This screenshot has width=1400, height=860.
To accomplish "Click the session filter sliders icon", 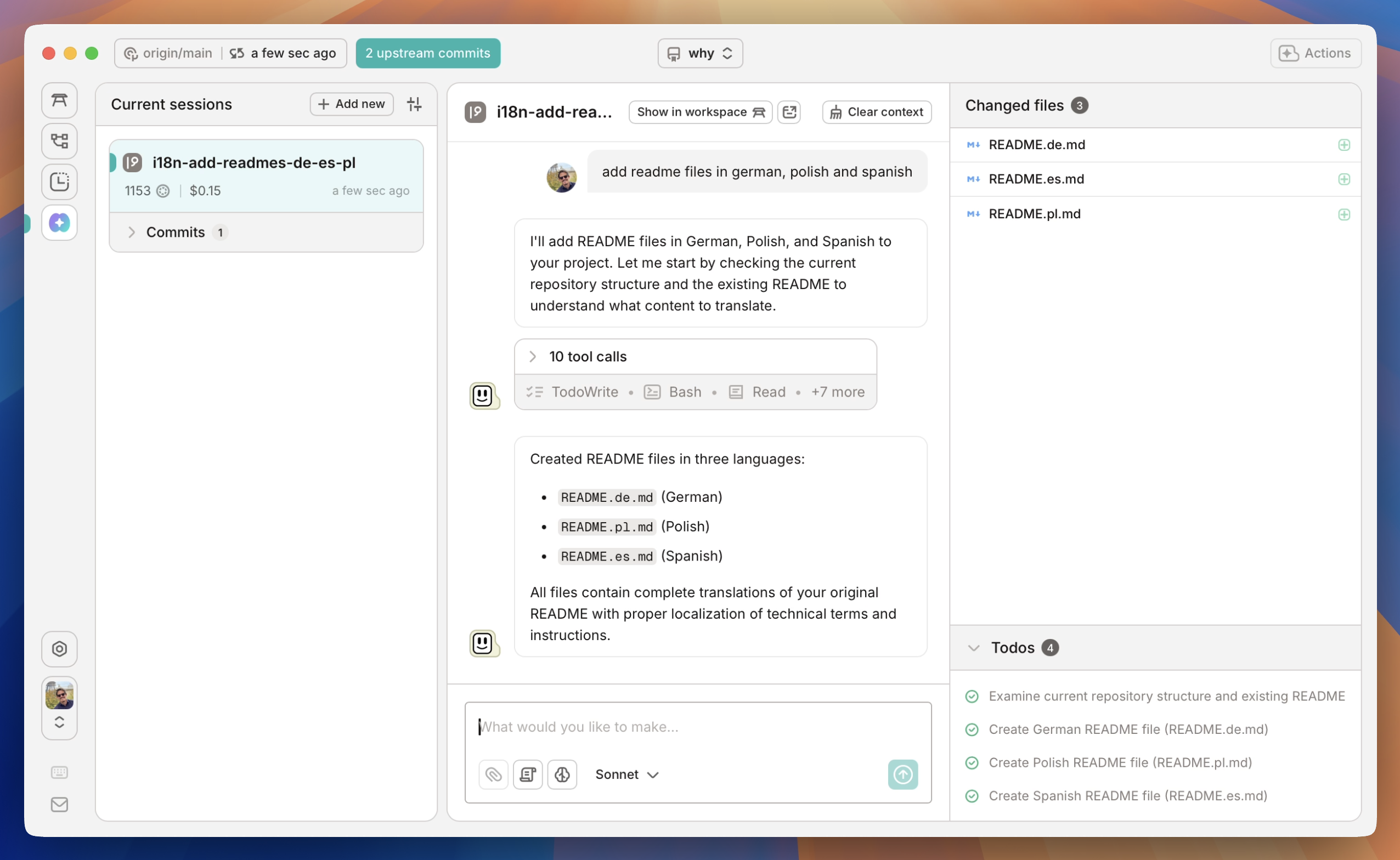I will tap(414, 104).
